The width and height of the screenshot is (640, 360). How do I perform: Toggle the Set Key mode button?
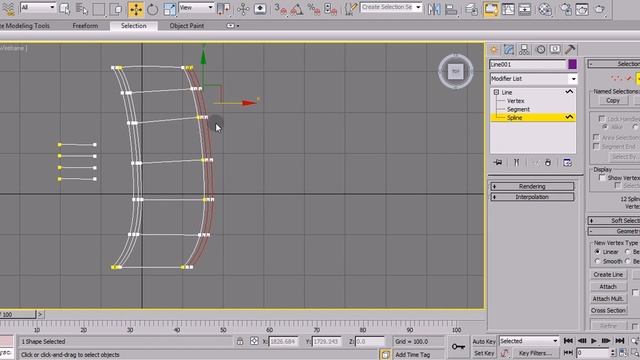[x=484, y=353]
